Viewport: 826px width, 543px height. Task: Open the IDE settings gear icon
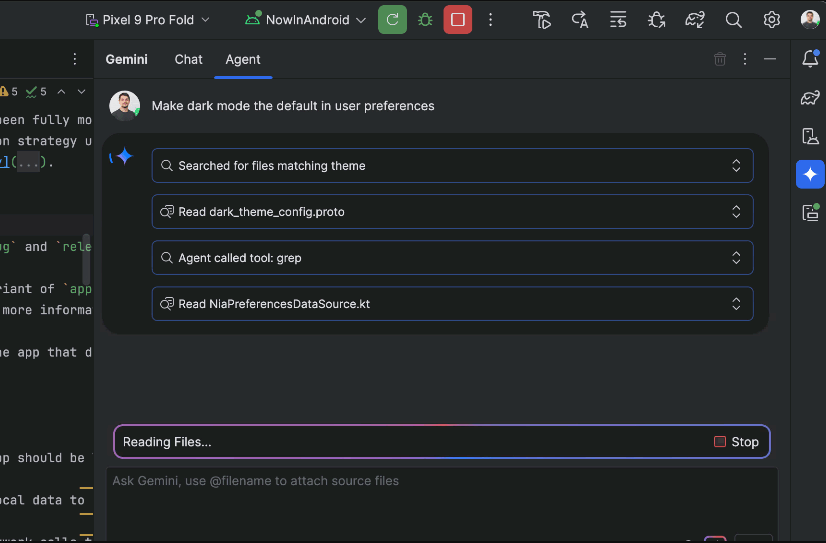[772, 20]
